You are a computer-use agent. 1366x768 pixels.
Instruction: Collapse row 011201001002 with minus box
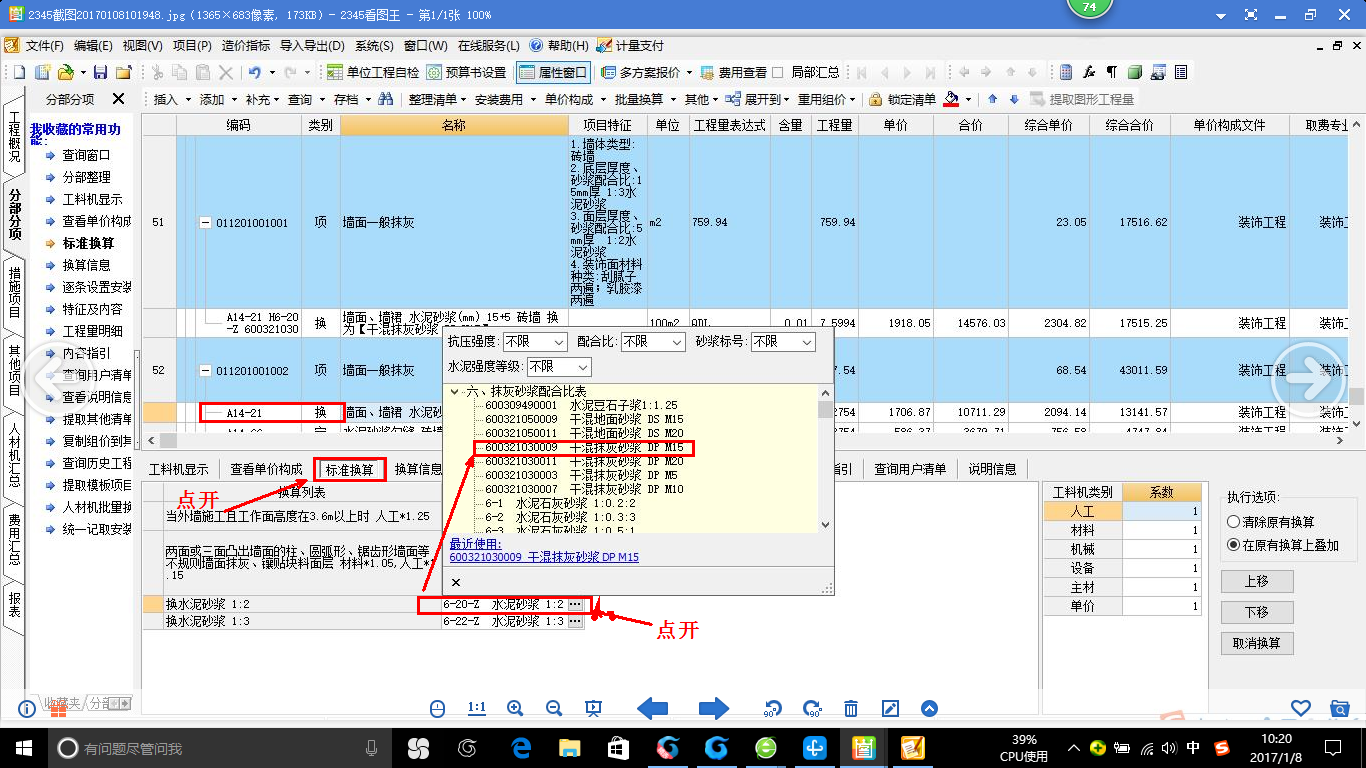pos(206,370)
